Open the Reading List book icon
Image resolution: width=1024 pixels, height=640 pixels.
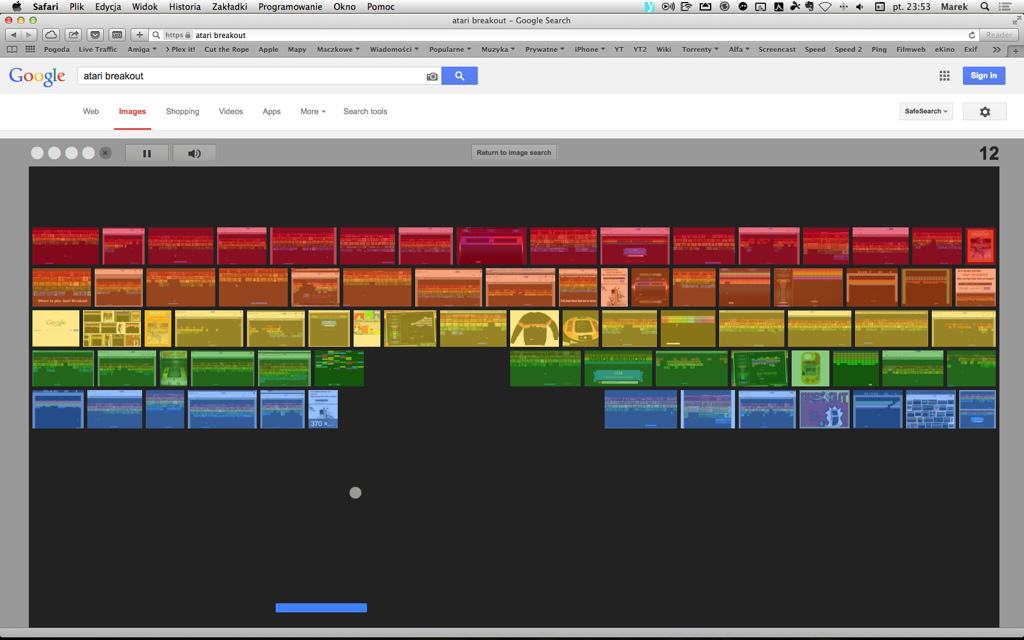12,49
